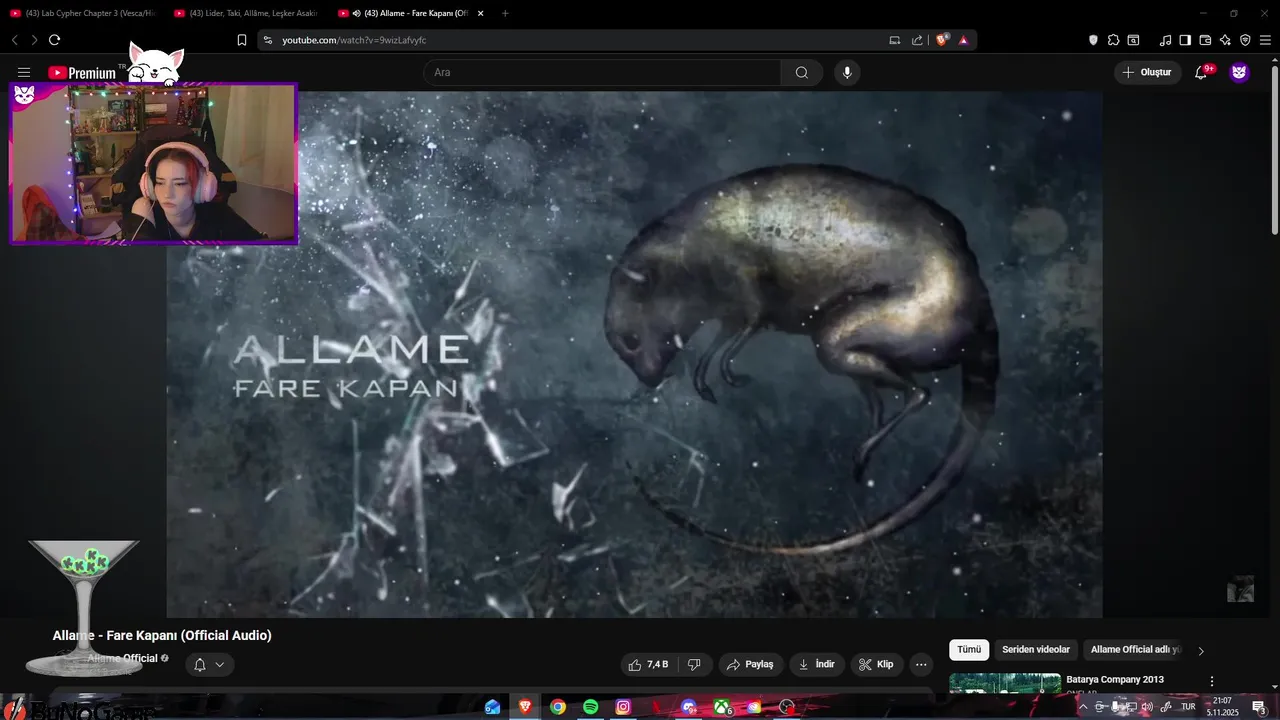
Task: Launch Instagram from the taskbar
Action: (x=623, y=707)
